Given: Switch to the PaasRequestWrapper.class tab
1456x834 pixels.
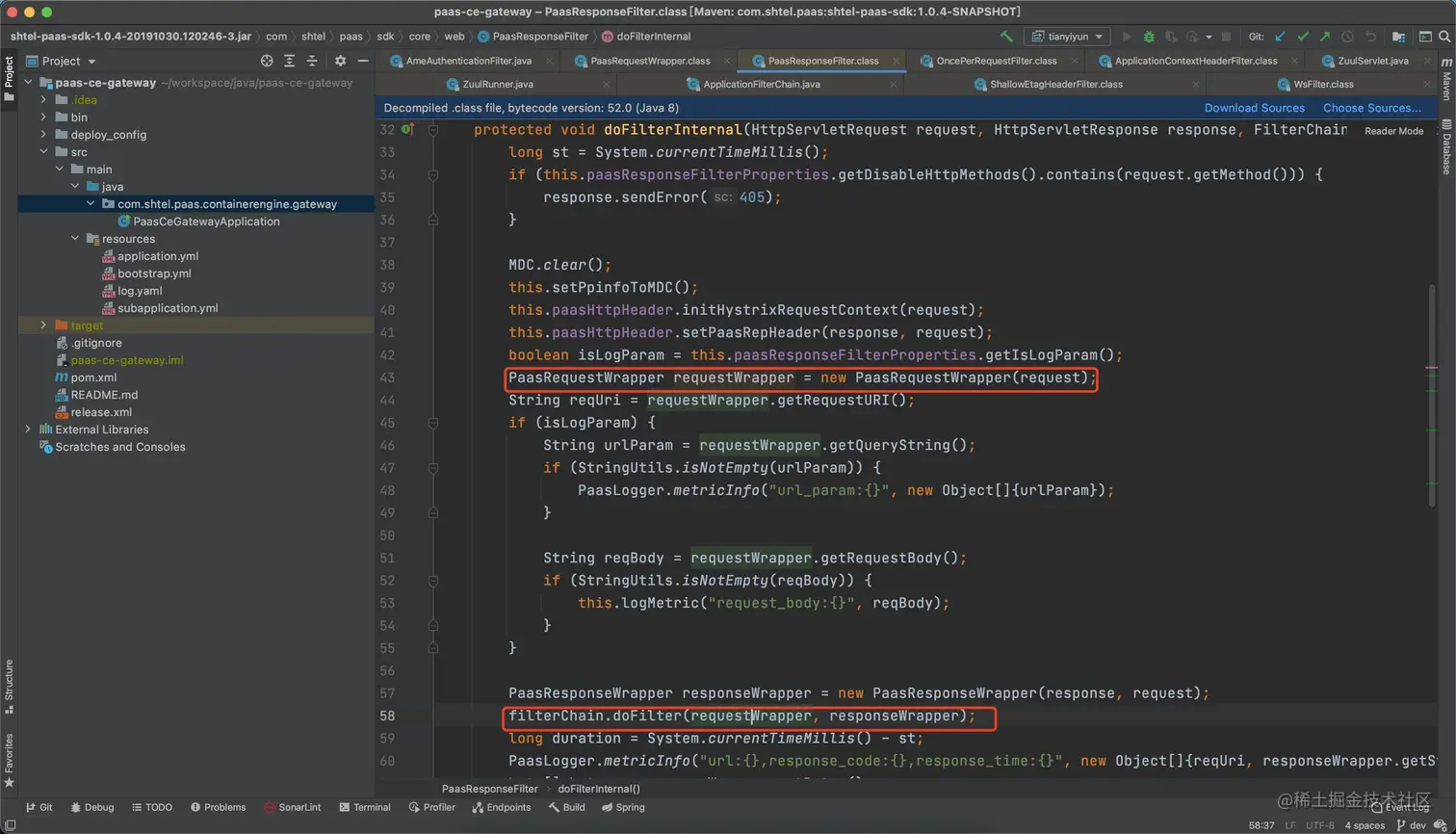Looking at the screenshot, I should [x=650, y=61].
